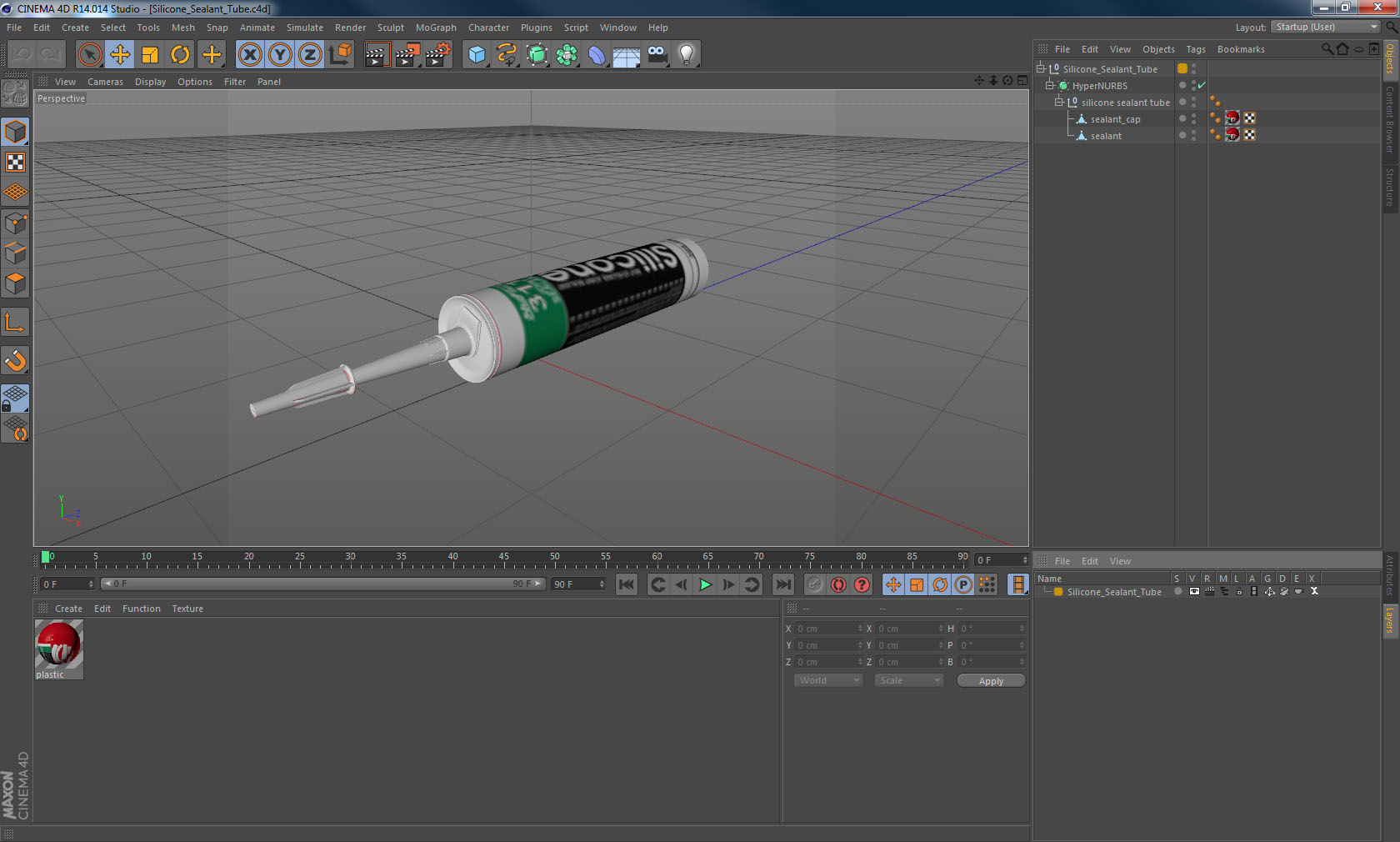
Task: Collapse the Silicone_Sealant_Tube tree node
Action: (x=1041, y=69)
